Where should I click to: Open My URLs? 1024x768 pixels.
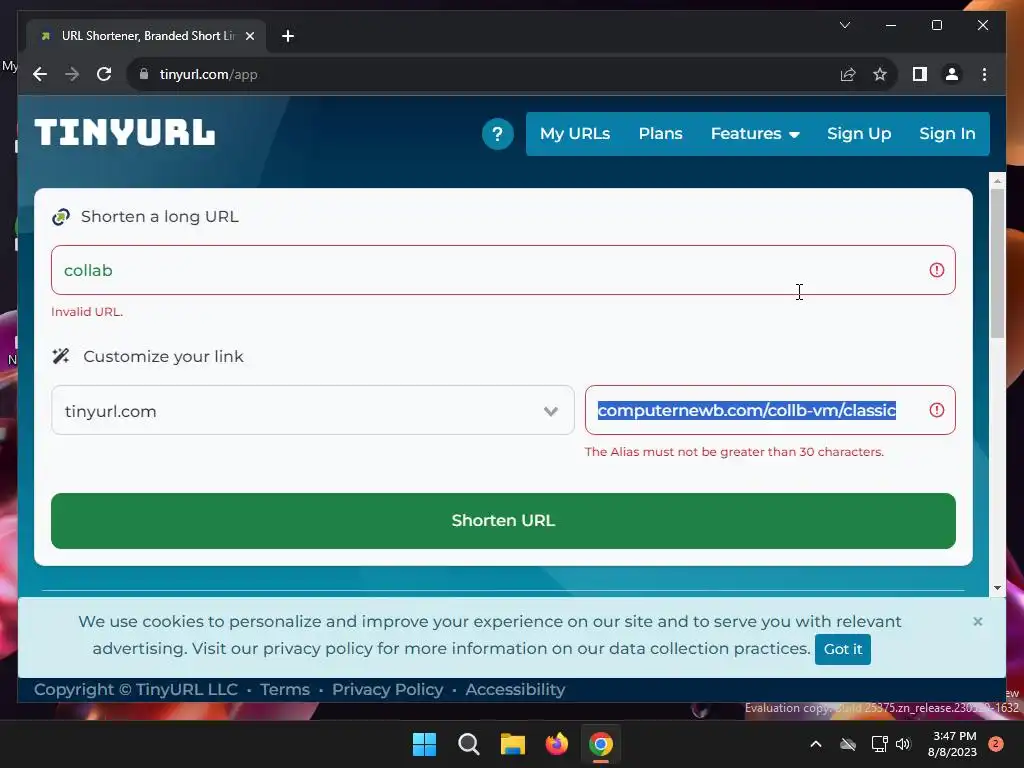coord(575,134)
